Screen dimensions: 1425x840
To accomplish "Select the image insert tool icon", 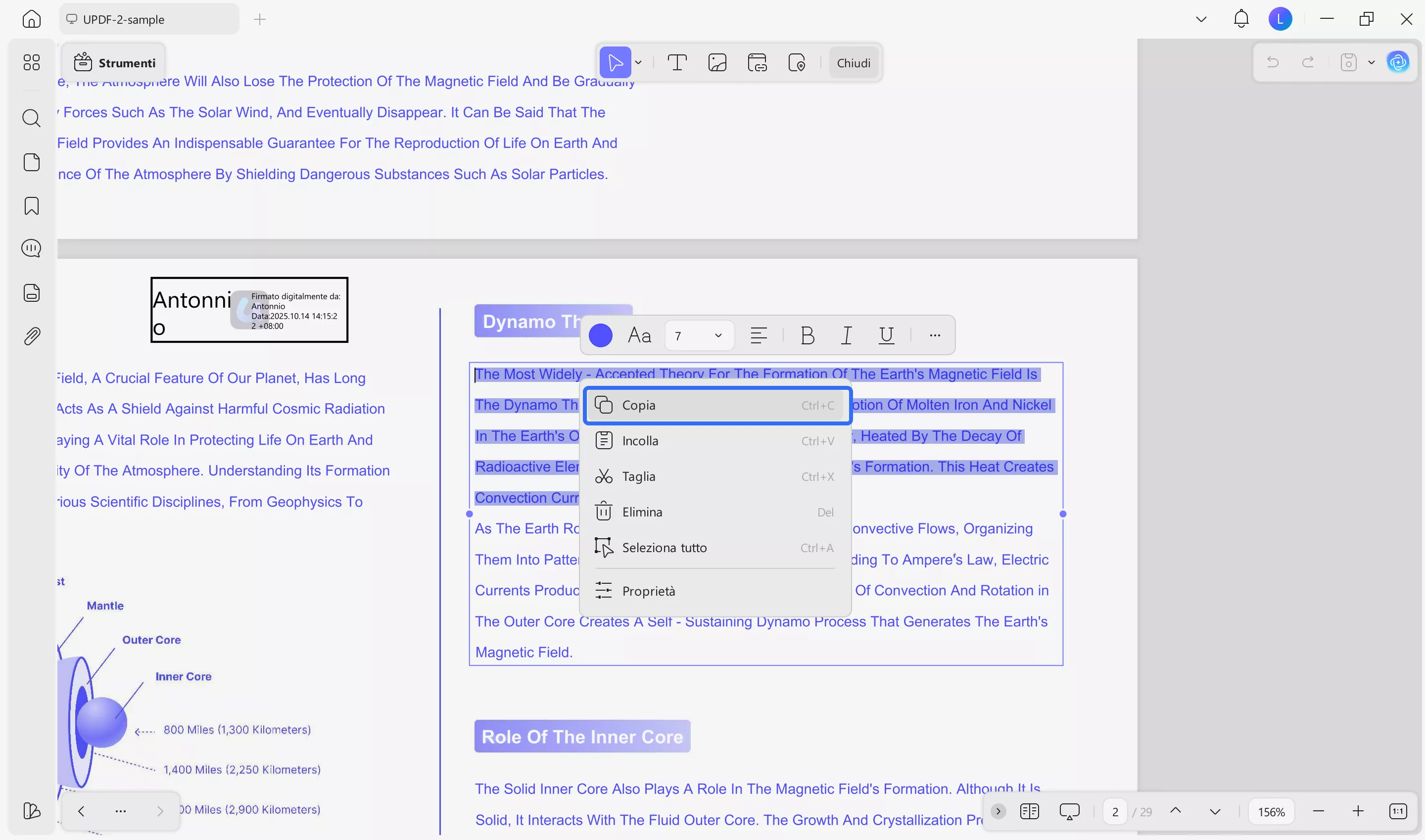I will tap(717, 62).
